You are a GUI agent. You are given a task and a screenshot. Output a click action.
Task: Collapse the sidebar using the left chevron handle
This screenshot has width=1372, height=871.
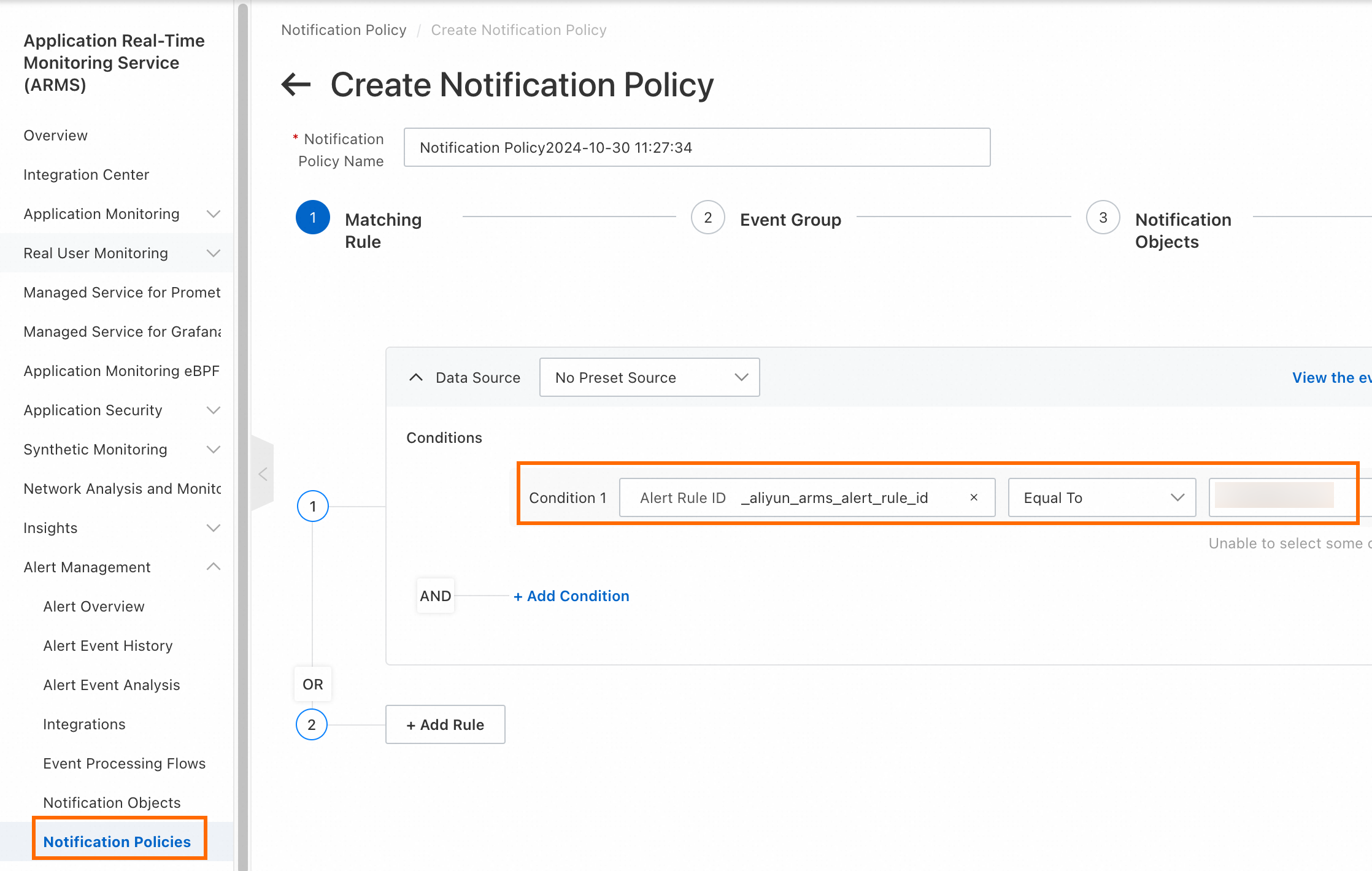pos(263,474)
